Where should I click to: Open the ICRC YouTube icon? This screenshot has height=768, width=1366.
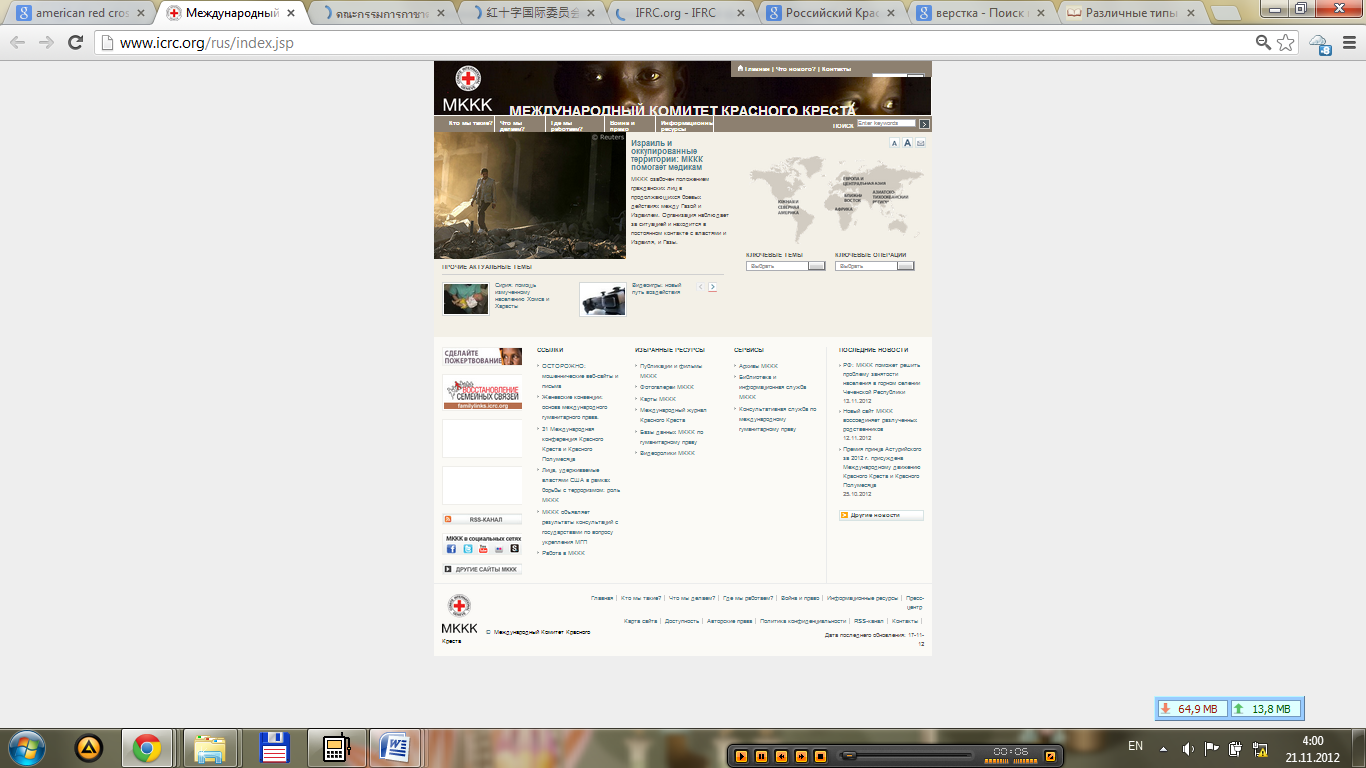pos(483,548)
